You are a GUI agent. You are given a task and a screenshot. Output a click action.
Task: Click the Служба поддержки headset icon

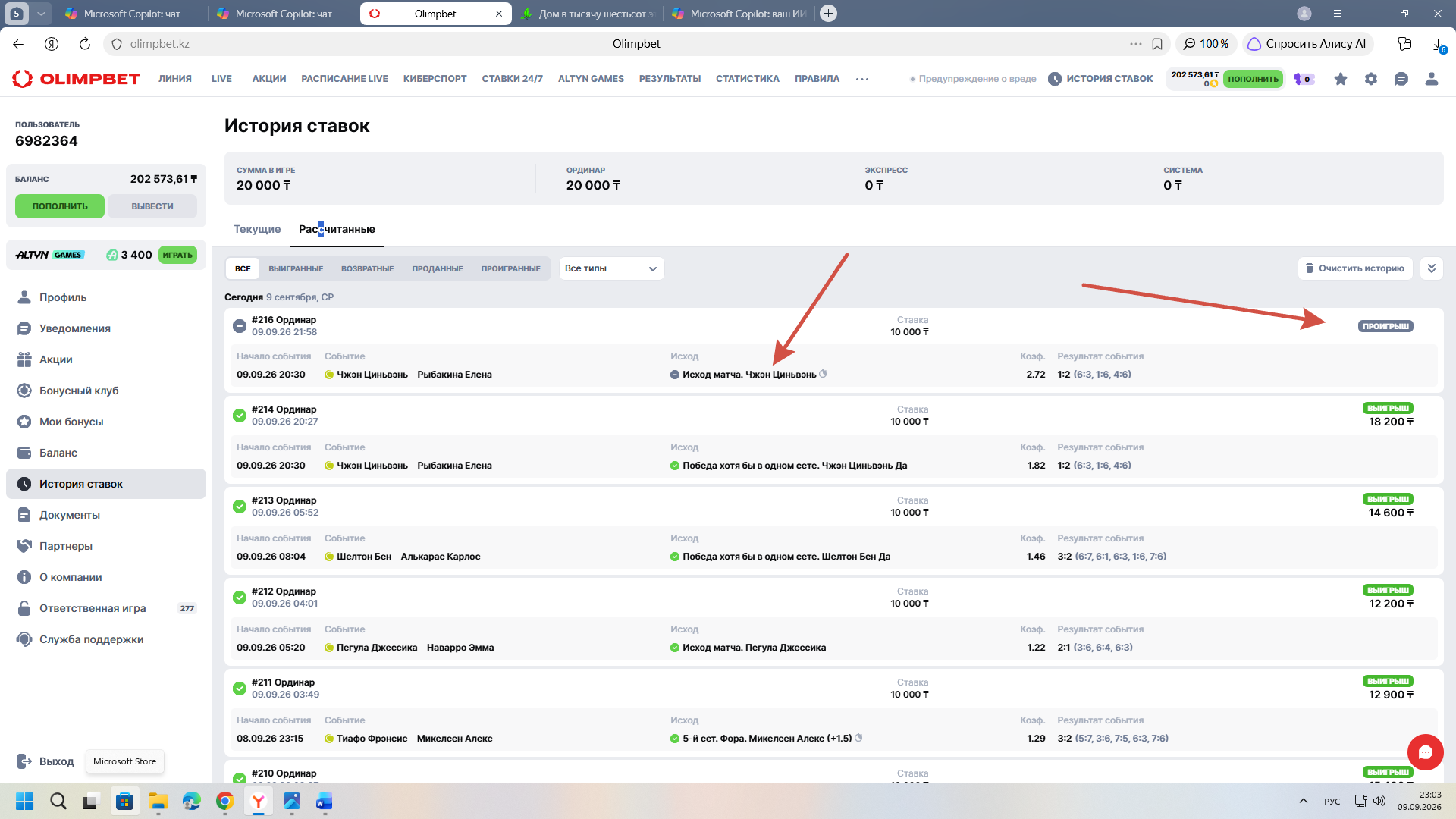tap(24, 639)
